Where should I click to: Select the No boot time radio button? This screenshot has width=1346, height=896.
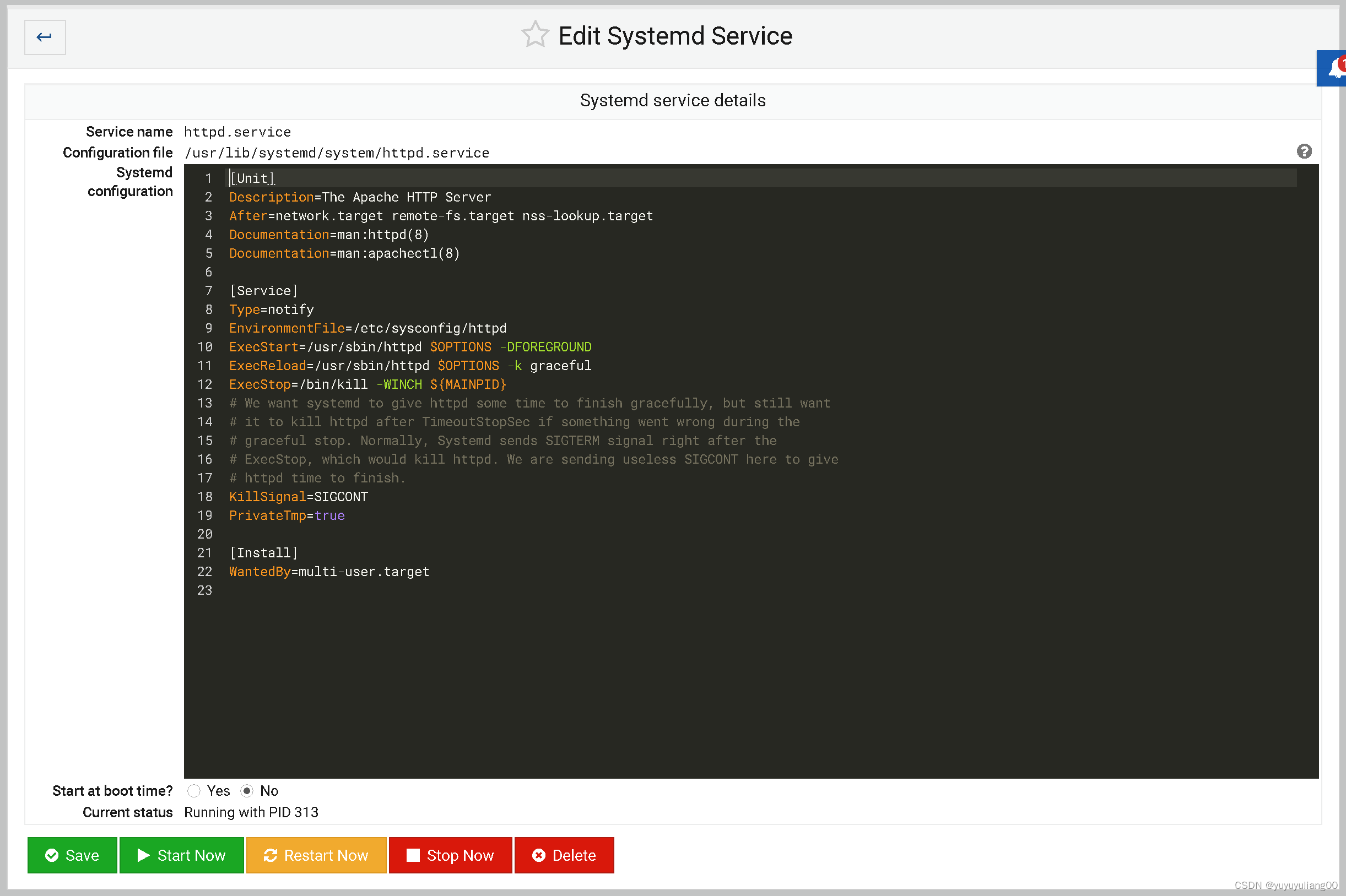coord(247,791)
